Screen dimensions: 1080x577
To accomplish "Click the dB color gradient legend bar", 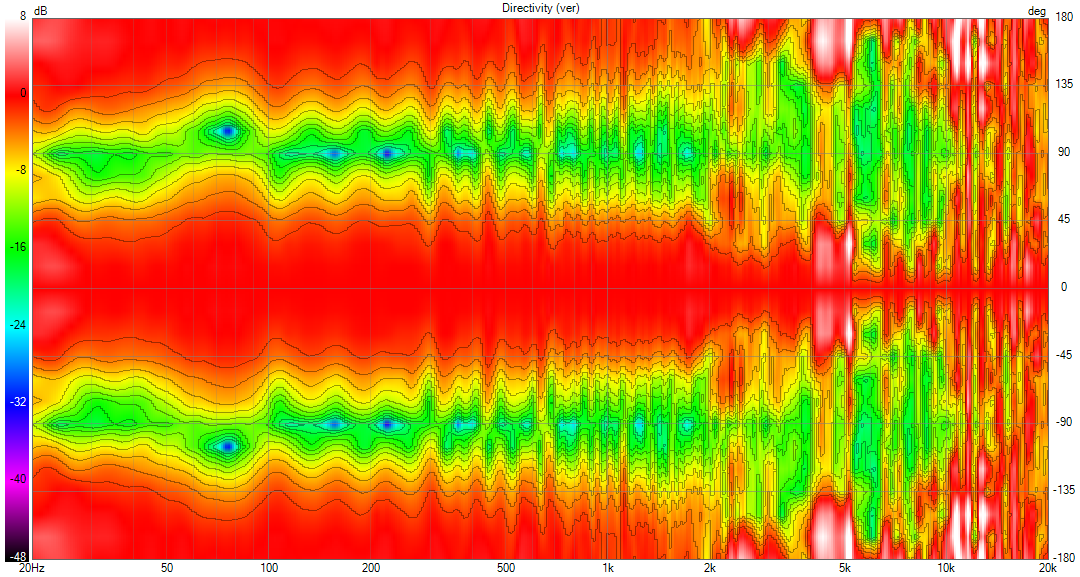I will [17, 289].
